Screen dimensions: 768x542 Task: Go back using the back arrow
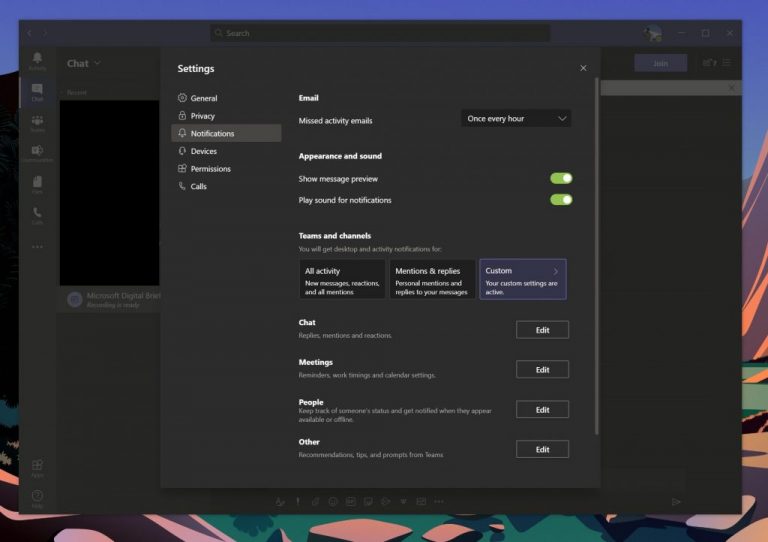click(29, 33)
